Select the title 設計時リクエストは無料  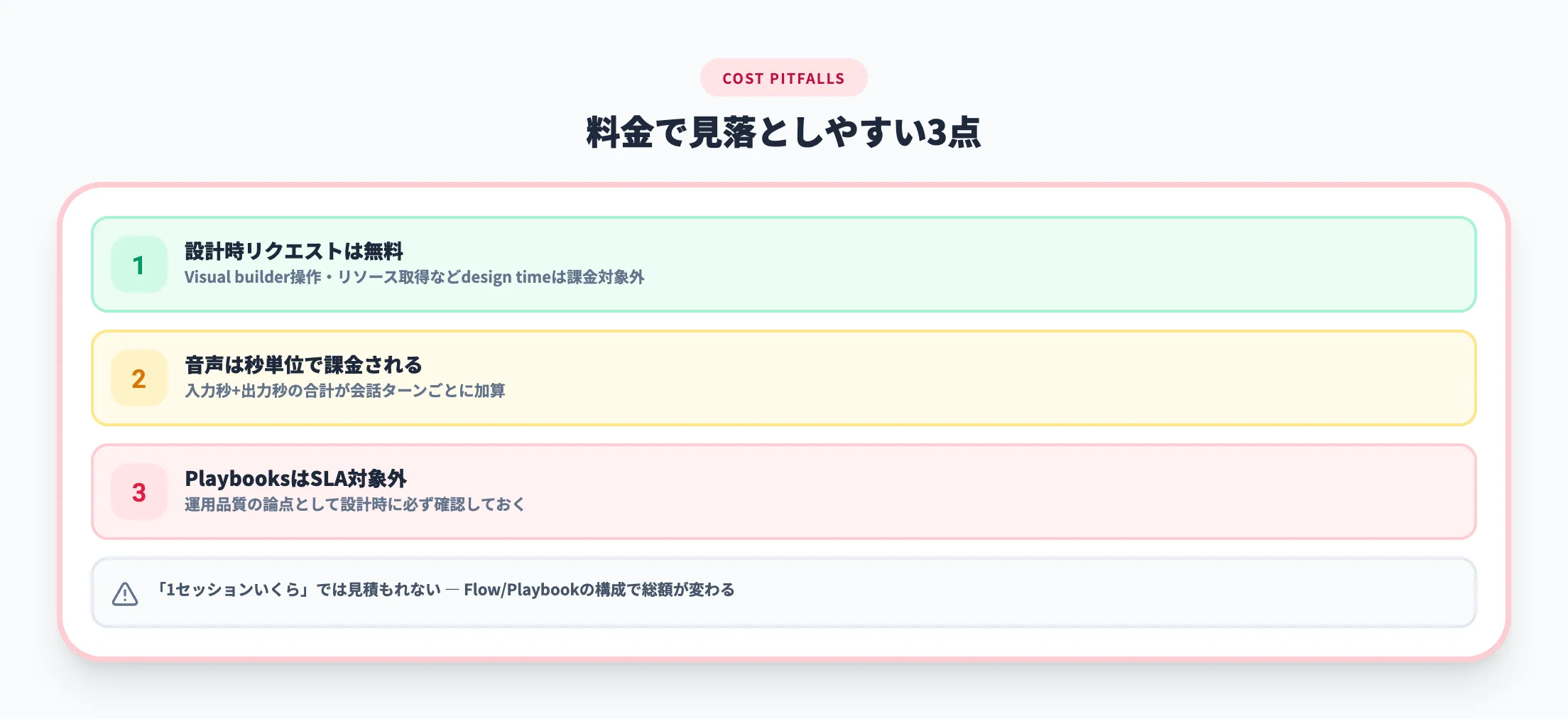(293, 252)
